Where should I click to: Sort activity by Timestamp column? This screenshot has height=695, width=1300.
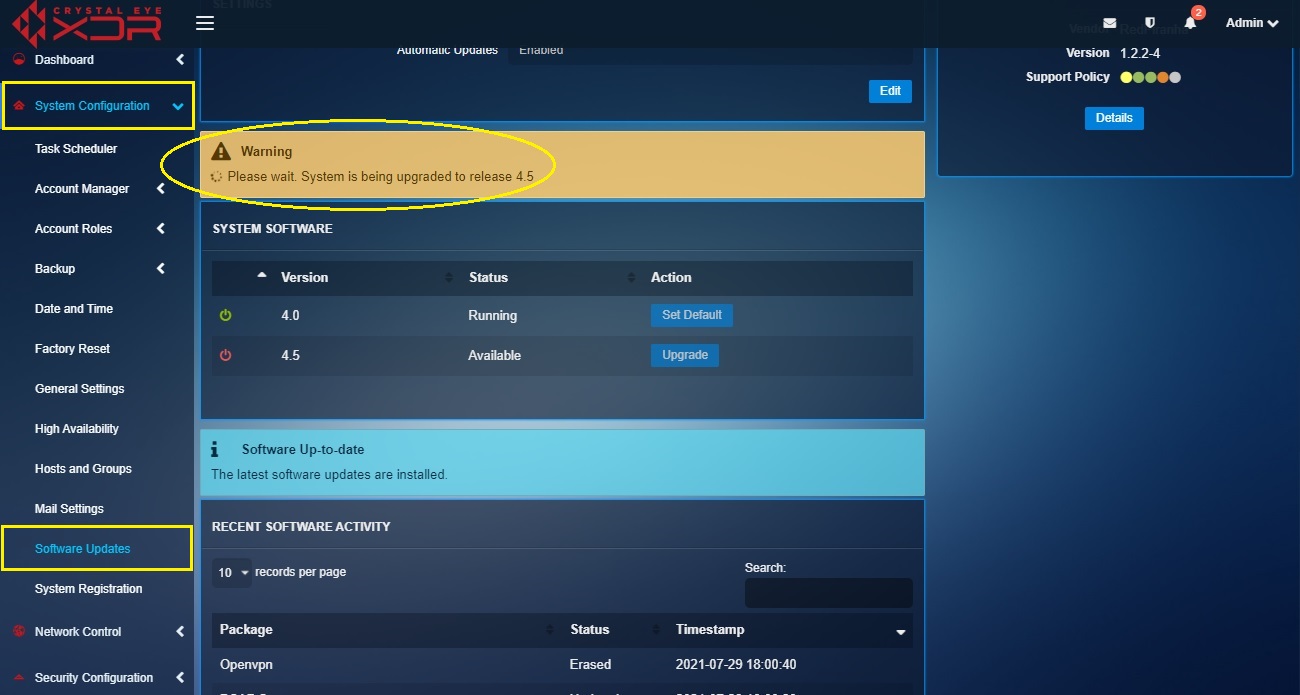pos(790,630)
